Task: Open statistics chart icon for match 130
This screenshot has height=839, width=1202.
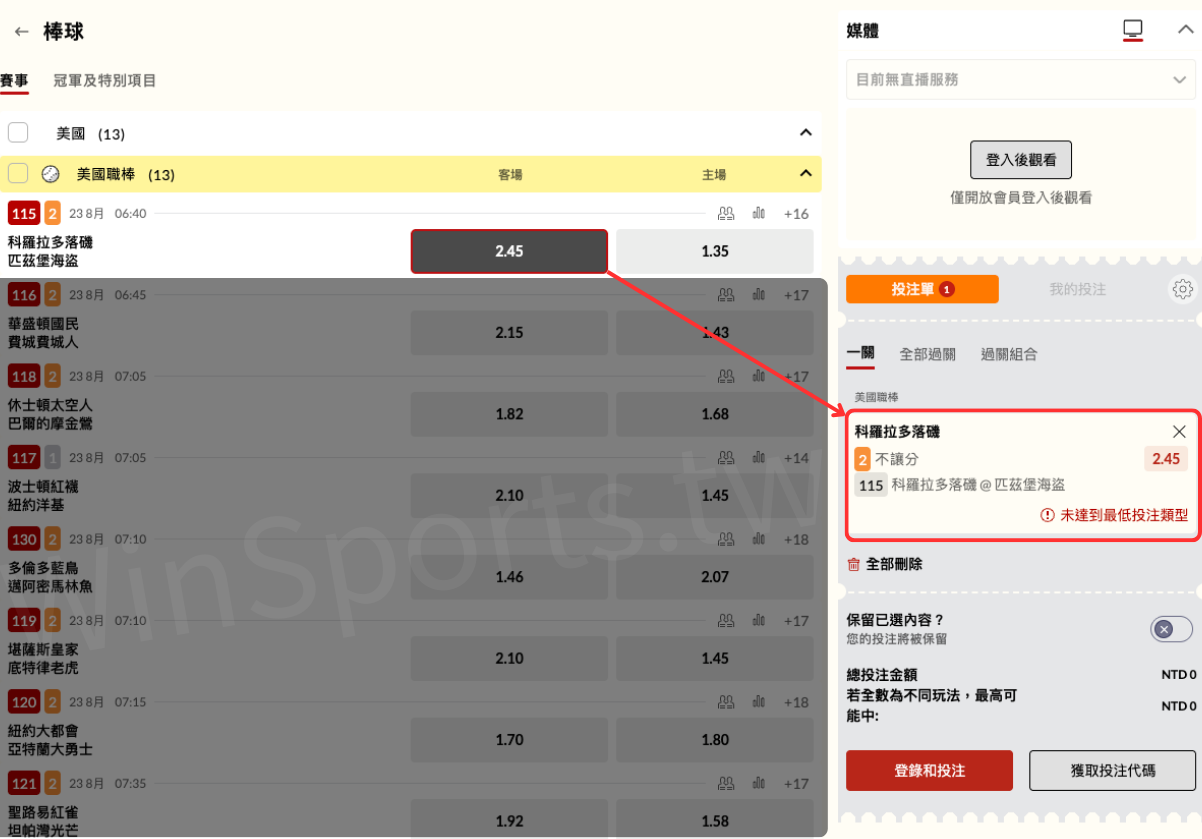Action: 758,538
